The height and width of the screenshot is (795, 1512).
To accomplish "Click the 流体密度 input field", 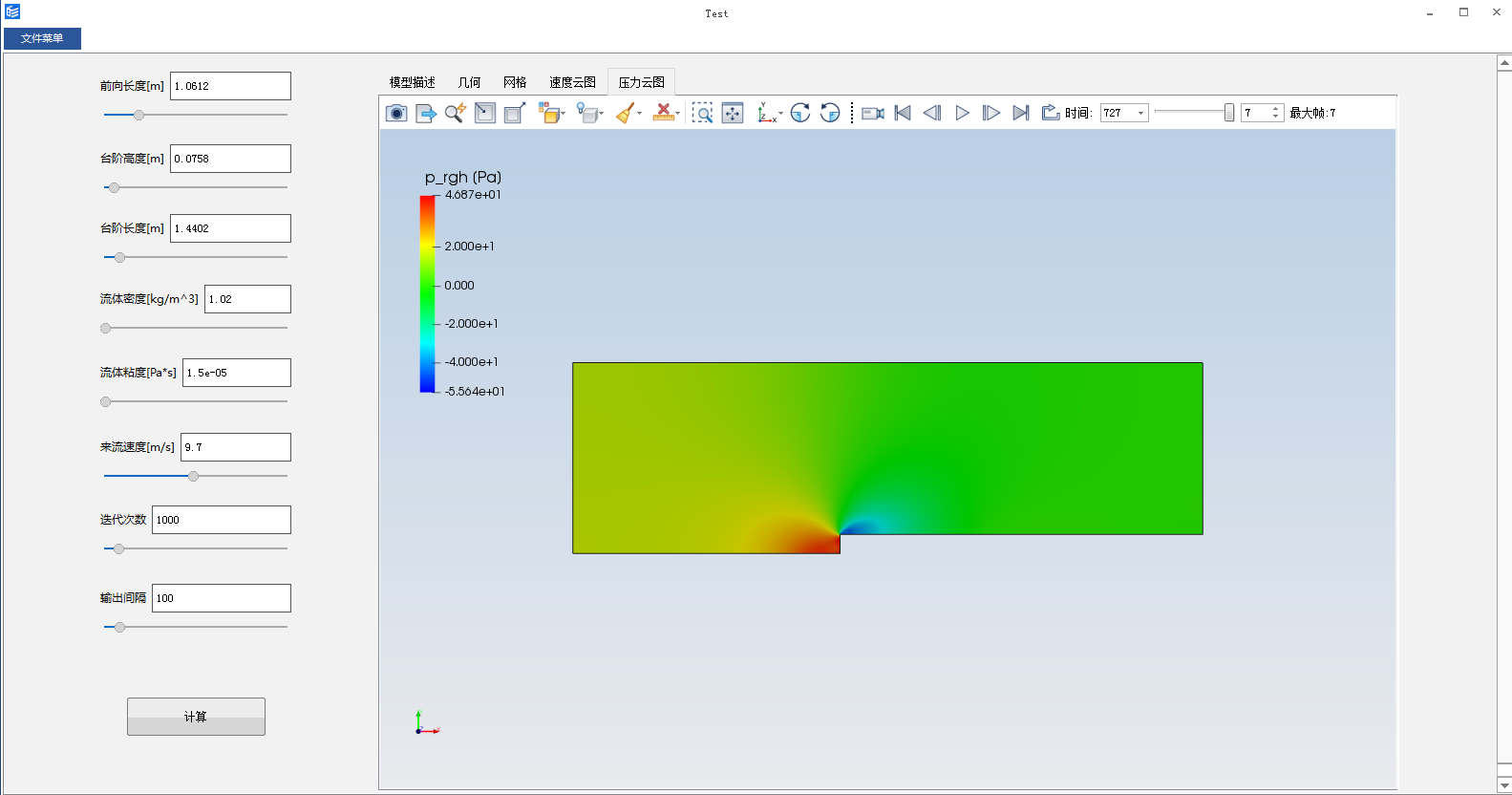I will [x=247, y=299].
